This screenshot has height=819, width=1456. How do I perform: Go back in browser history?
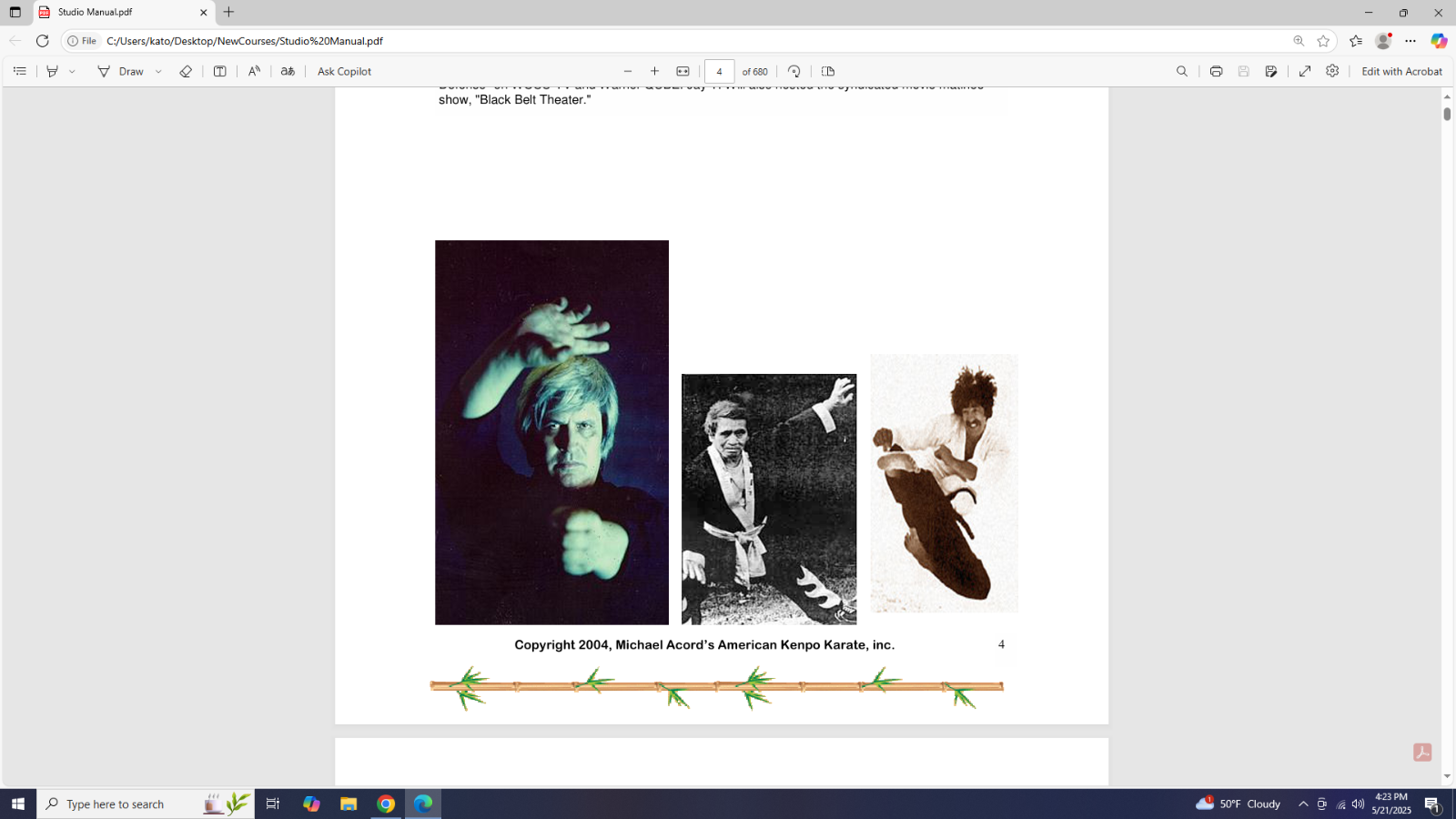point(15,41)
